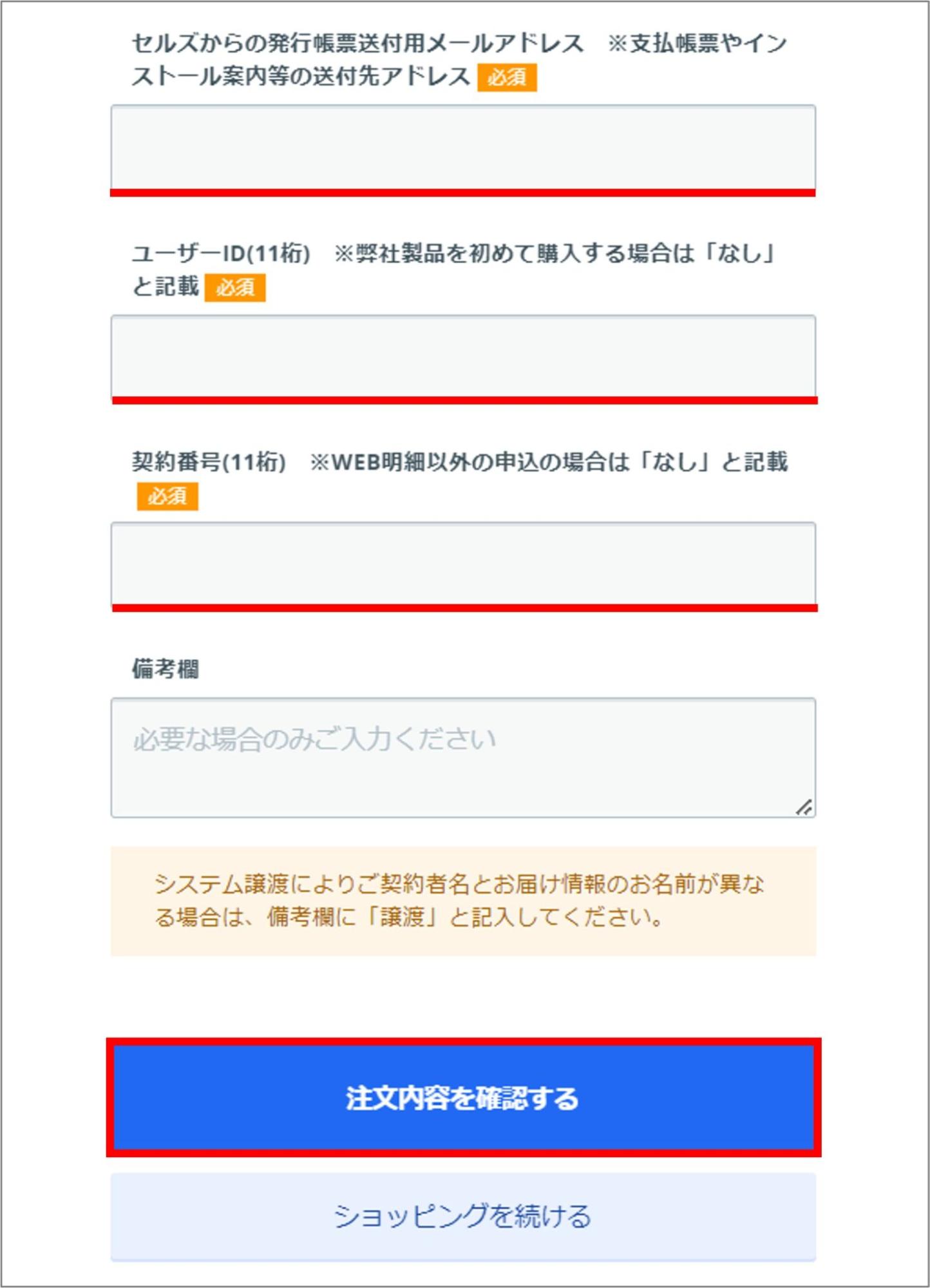
Task: Choose ショッピングを続ける to continue shopping
Action: [463, 1216]
